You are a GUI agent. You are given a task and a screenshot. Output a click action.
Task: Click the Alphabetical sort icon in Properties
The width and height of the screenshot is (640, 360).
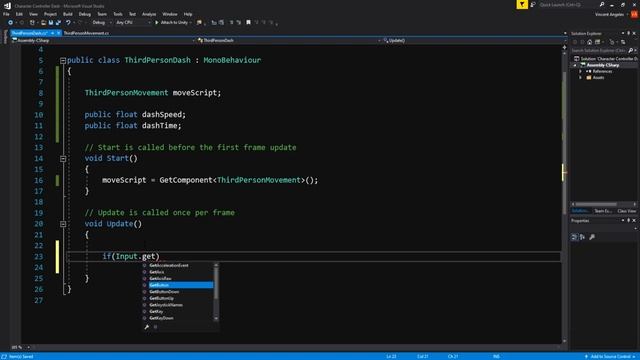click(582, 237)
